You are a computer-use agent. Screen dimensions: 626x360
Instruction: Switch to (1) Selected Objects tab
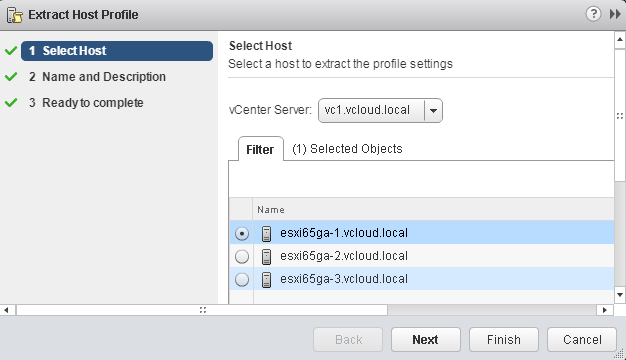coord(347,148)
